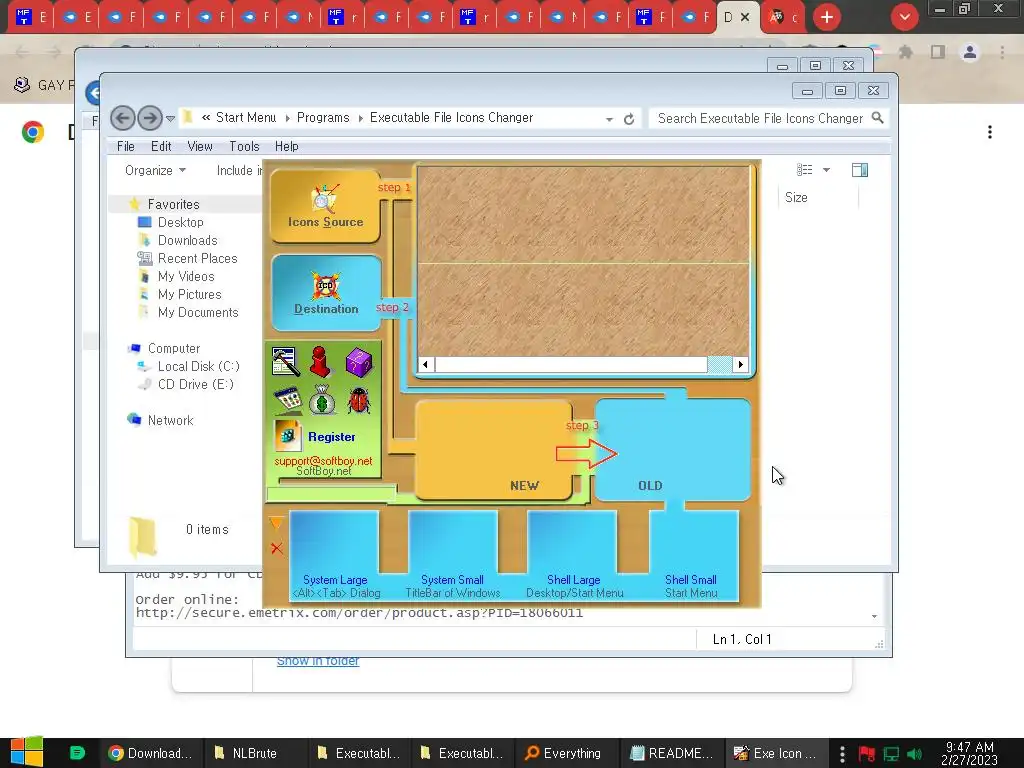Click the Destination button

click(326, 293)
